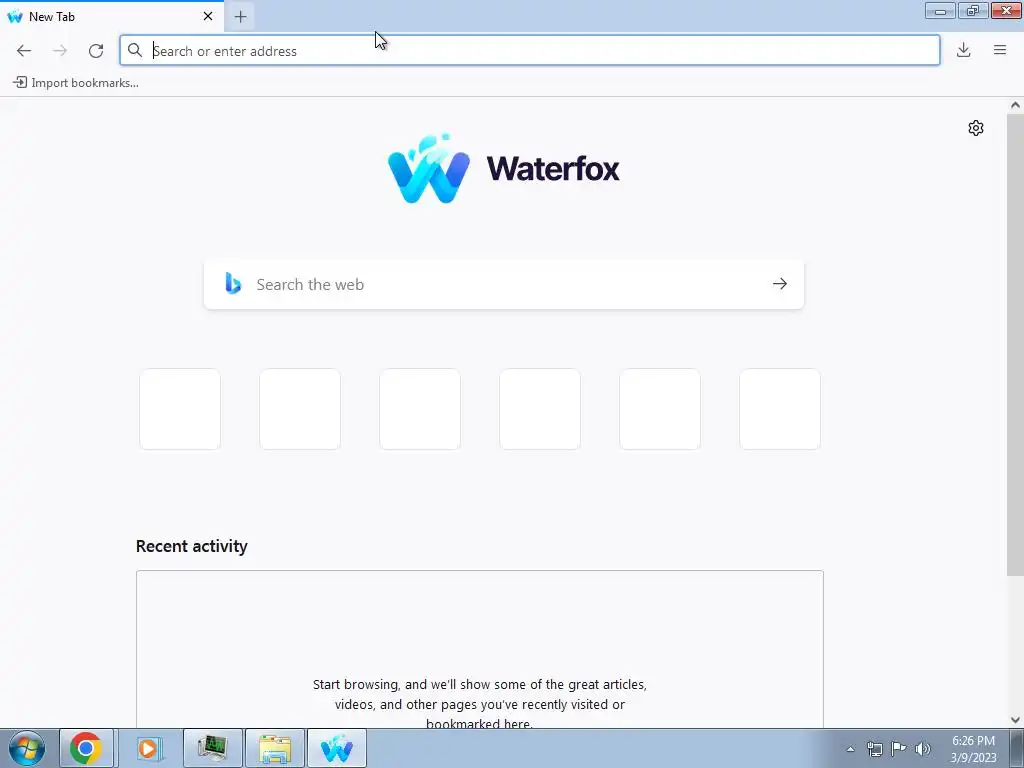Open the Downloads panel icon
Image resolution: width=1024 pixels, height=768 pixels.
point(963,50)
